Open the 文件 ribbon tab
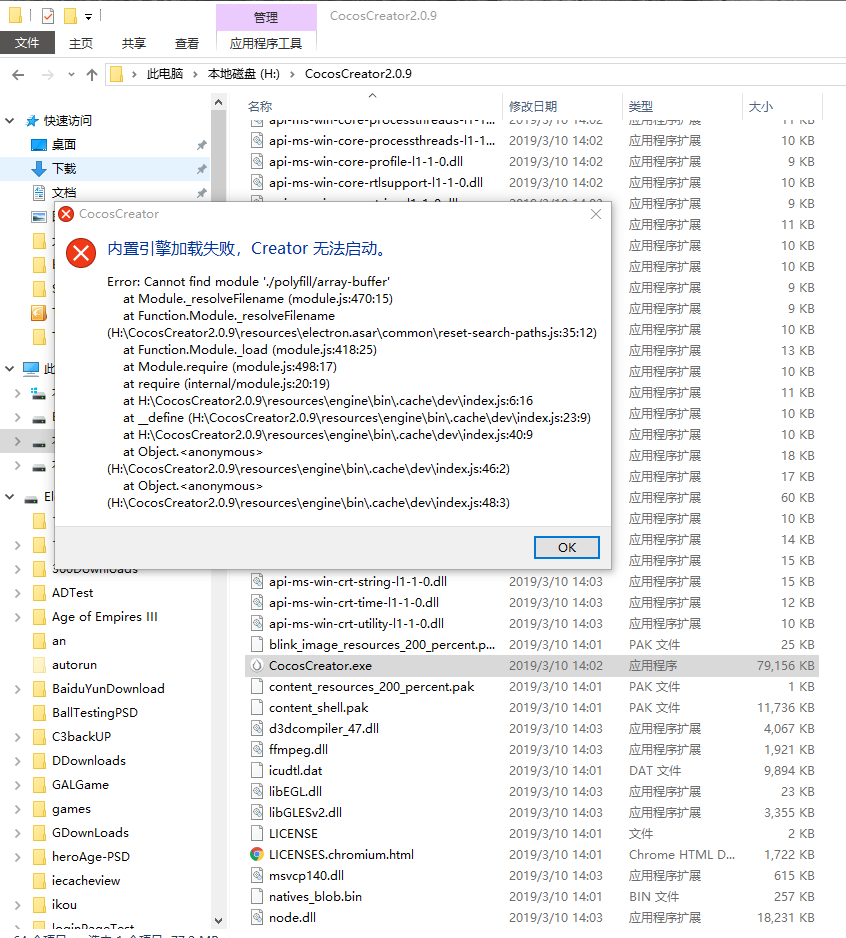The image size is (846, 938). pyautogui.click(x=27, y=43)
